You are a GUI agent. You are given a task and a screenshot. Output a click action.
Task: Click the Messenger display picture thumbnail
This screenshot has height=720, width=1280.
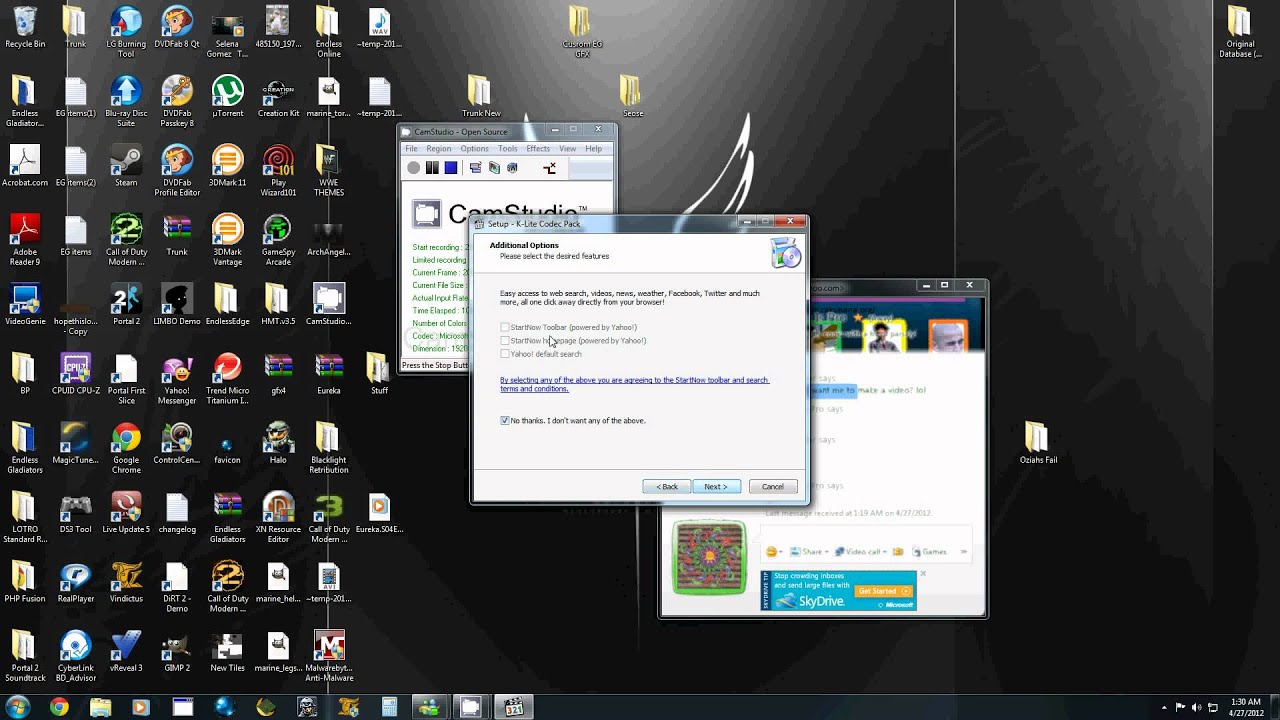coord(709,557)
